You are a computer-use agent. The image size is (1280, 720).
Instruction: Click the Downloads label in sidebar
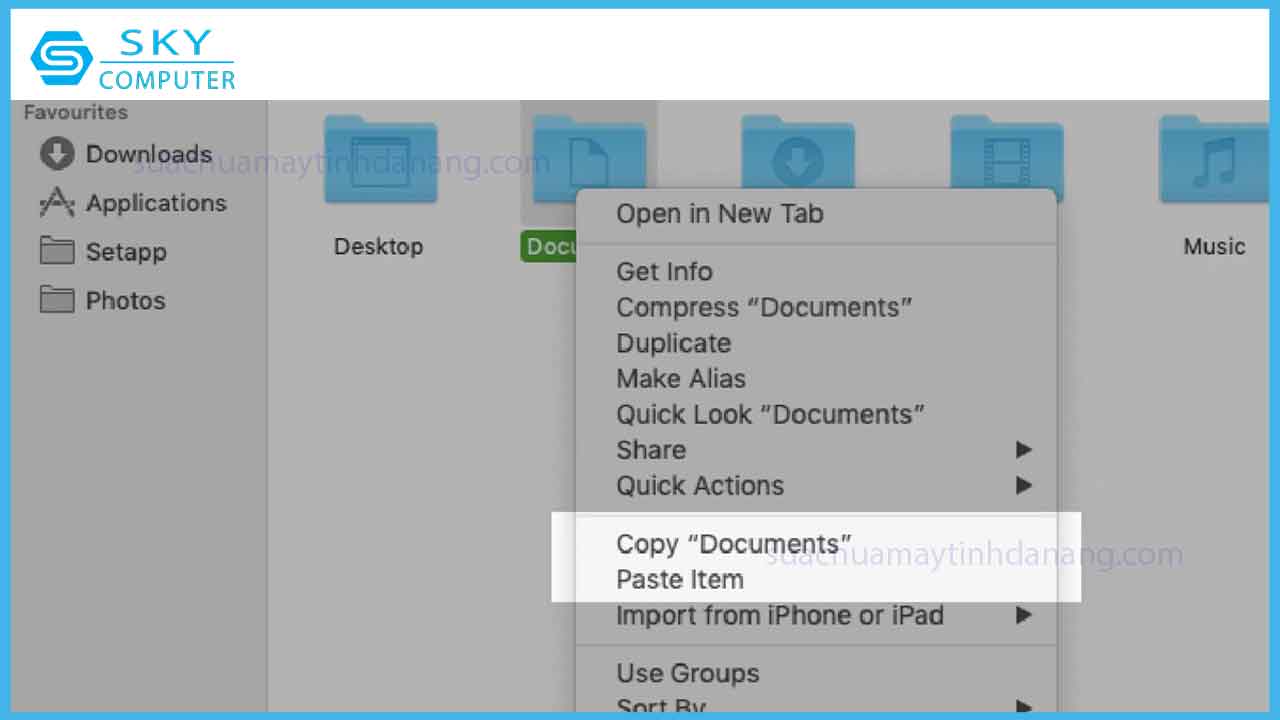[149, 154]
